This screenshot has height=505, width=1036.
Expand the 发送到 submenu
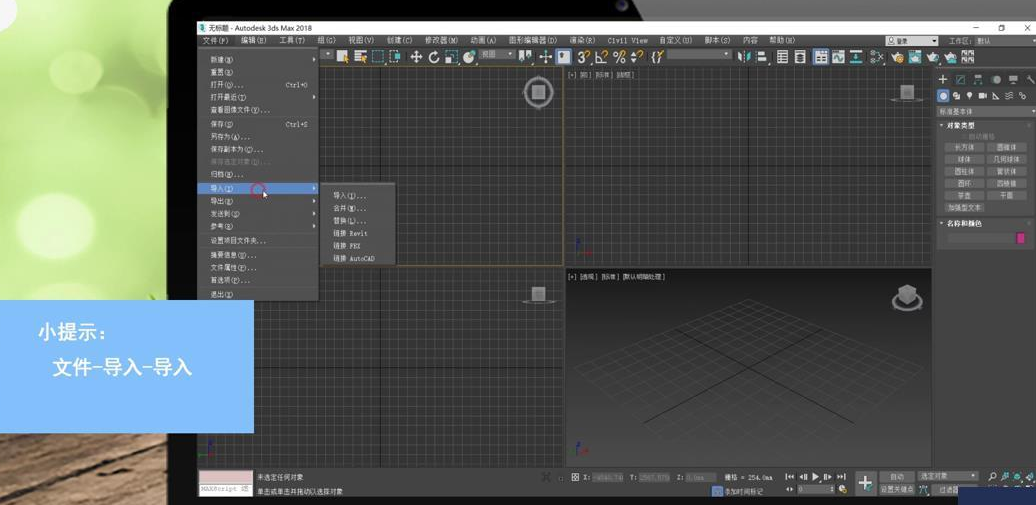258,214
